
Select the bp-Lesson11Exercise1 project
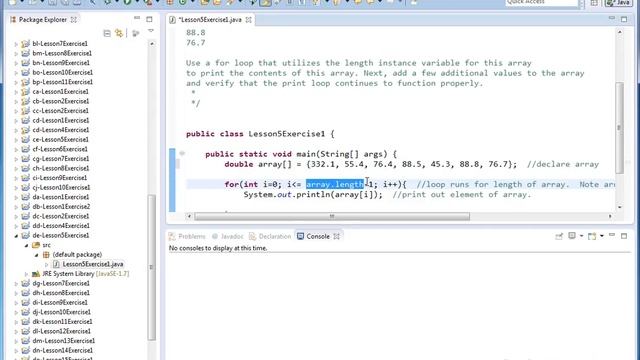click(62, 82)
